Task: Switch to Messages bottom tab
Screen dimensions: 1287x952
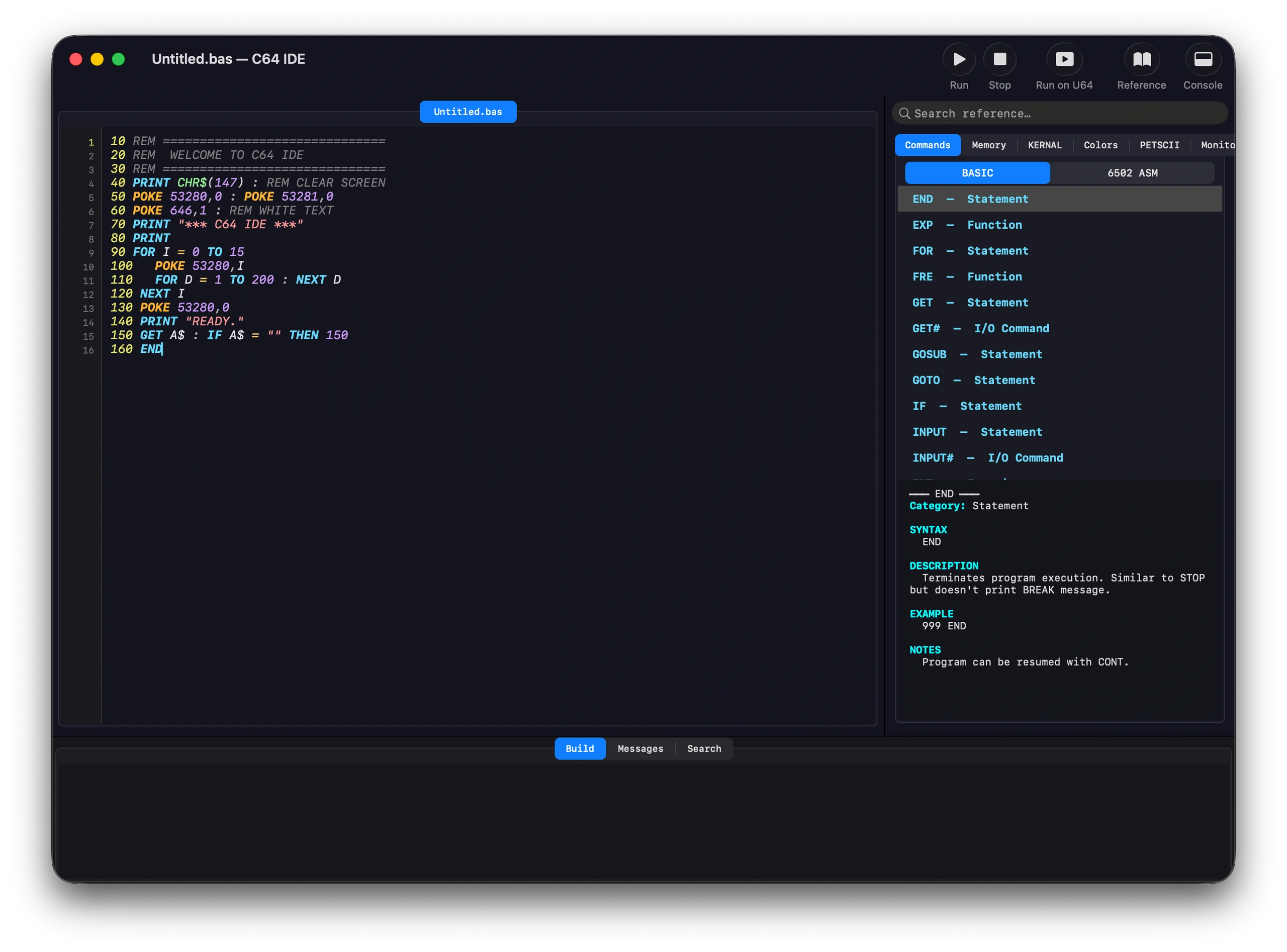Action: click(640, 748)
